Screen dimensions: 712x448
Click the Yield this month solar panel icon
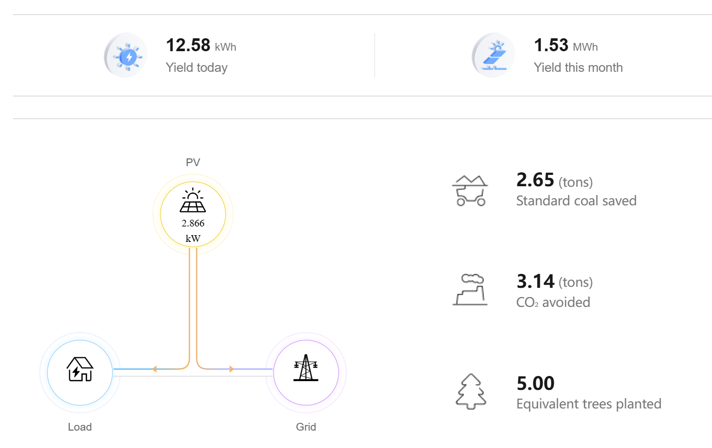coord(494,56)
